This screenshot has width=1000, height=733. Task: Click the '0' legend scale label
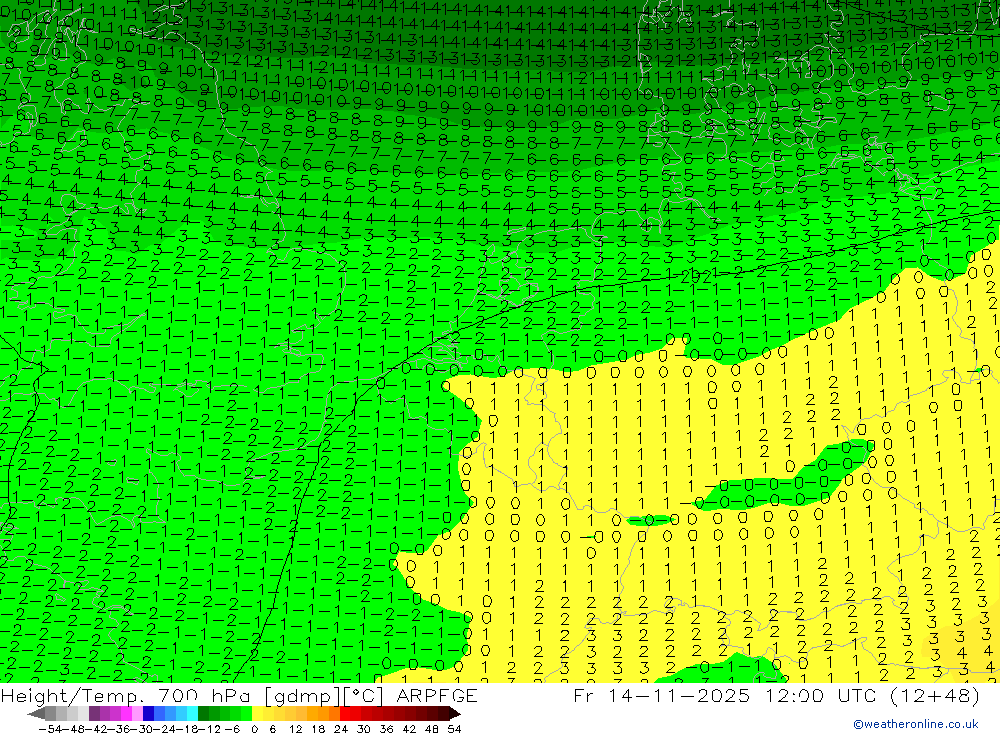pos(254,729)
